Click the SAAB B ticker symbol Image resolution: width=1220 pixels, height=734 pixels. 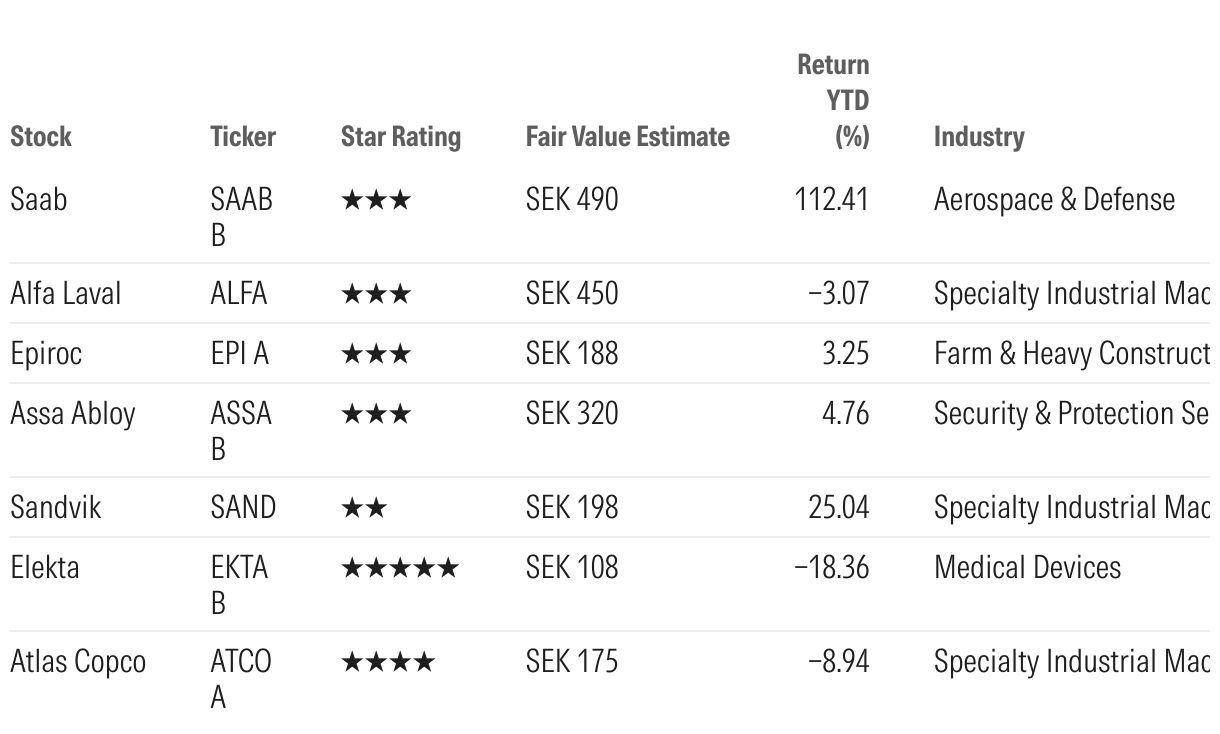tap(241, 217)
